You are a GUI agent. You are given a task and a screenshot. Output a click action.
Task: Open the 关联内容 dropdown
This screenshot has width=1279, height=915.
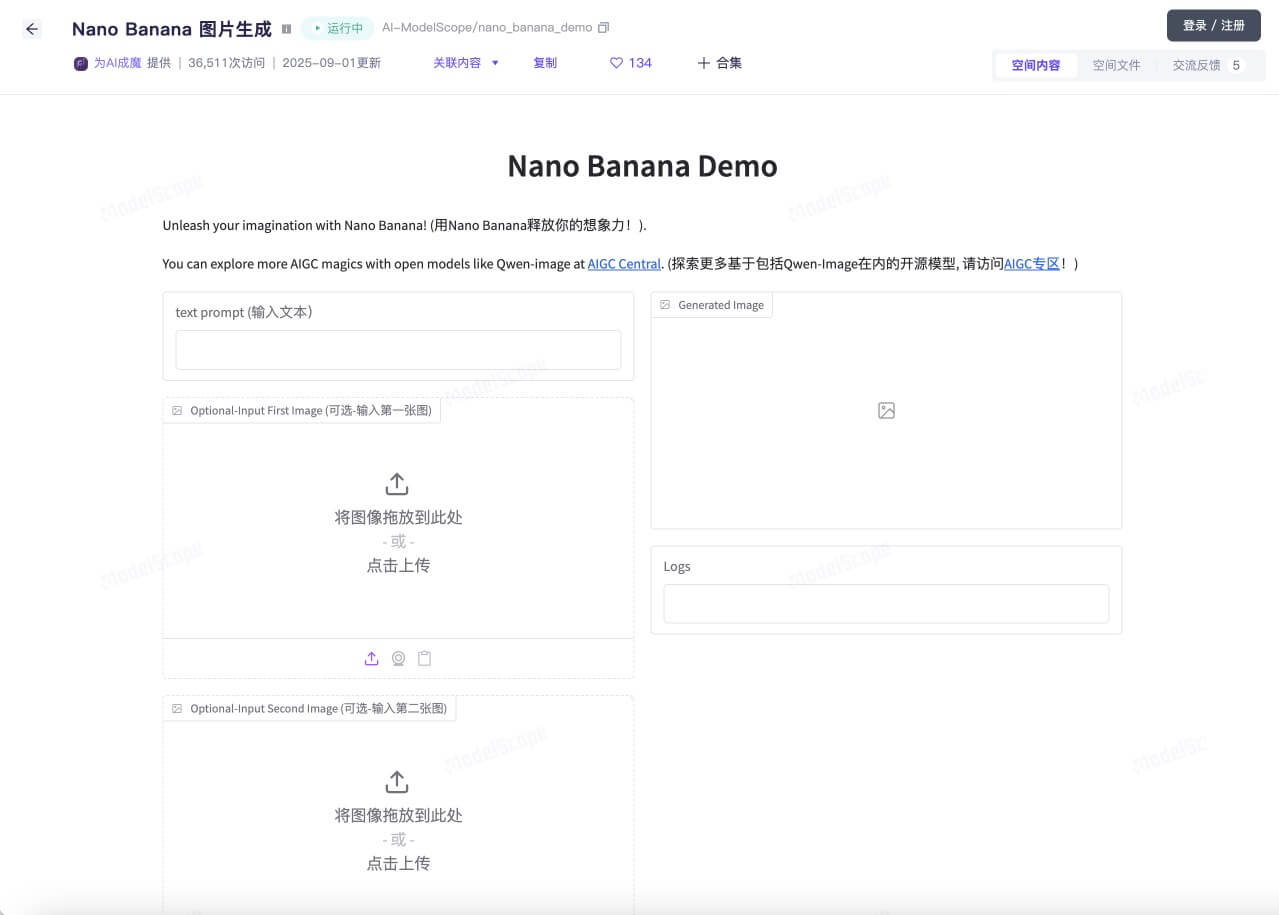coord(466,62)
